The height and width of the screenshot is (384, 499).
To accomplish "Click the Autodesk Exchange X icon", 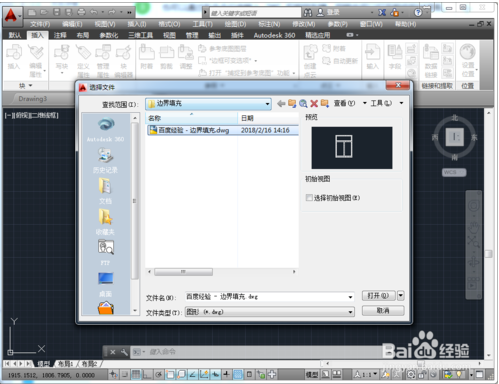I will pyautogui.click(x=382, y=13).
